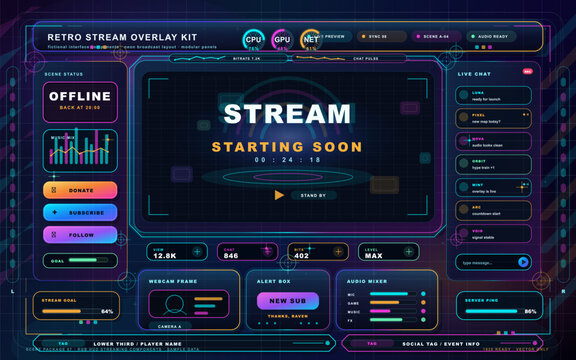Click the 00 : 24 : 18 countdown timer

click(x=288, y=160)
